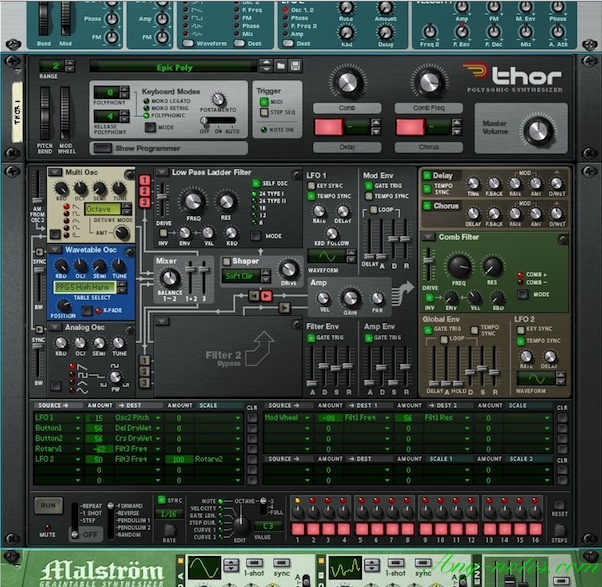The image size is (602, 587).
Task: Enable Trigger MIDI button
Action: 264,102
